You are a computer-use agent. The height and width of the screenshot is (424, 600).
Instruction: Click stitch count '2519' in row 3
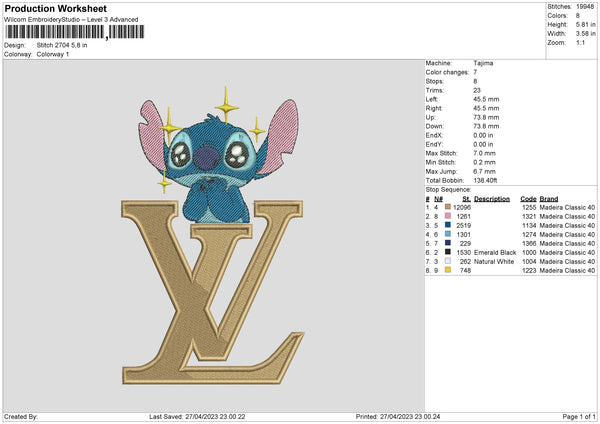[x=463, y=225]
